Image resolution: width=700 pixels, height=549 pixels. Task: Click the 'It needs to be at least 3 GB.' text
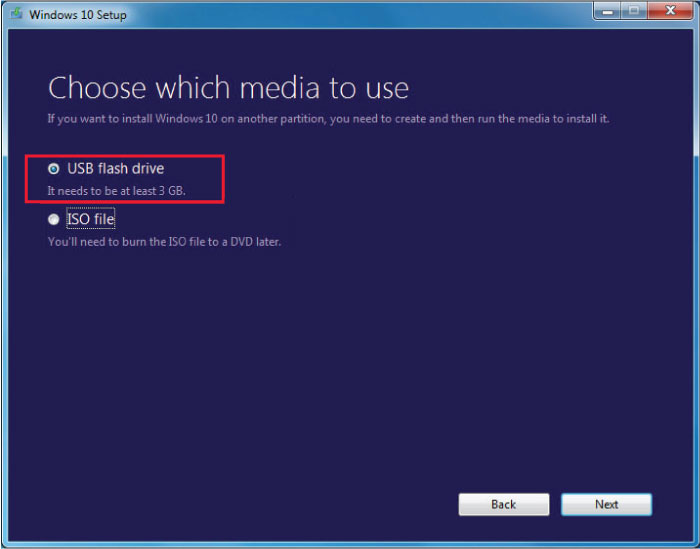(117, 191)
